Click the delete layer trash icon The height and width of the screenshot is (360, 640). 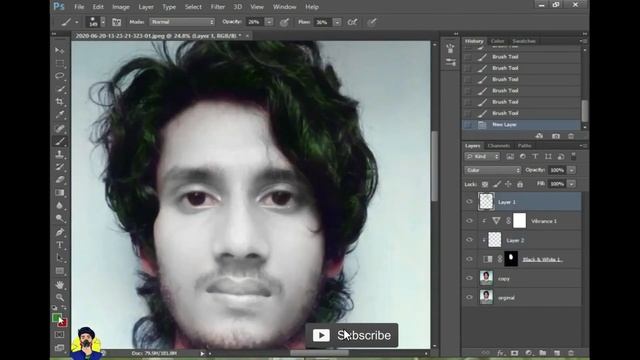click(571, 353)
